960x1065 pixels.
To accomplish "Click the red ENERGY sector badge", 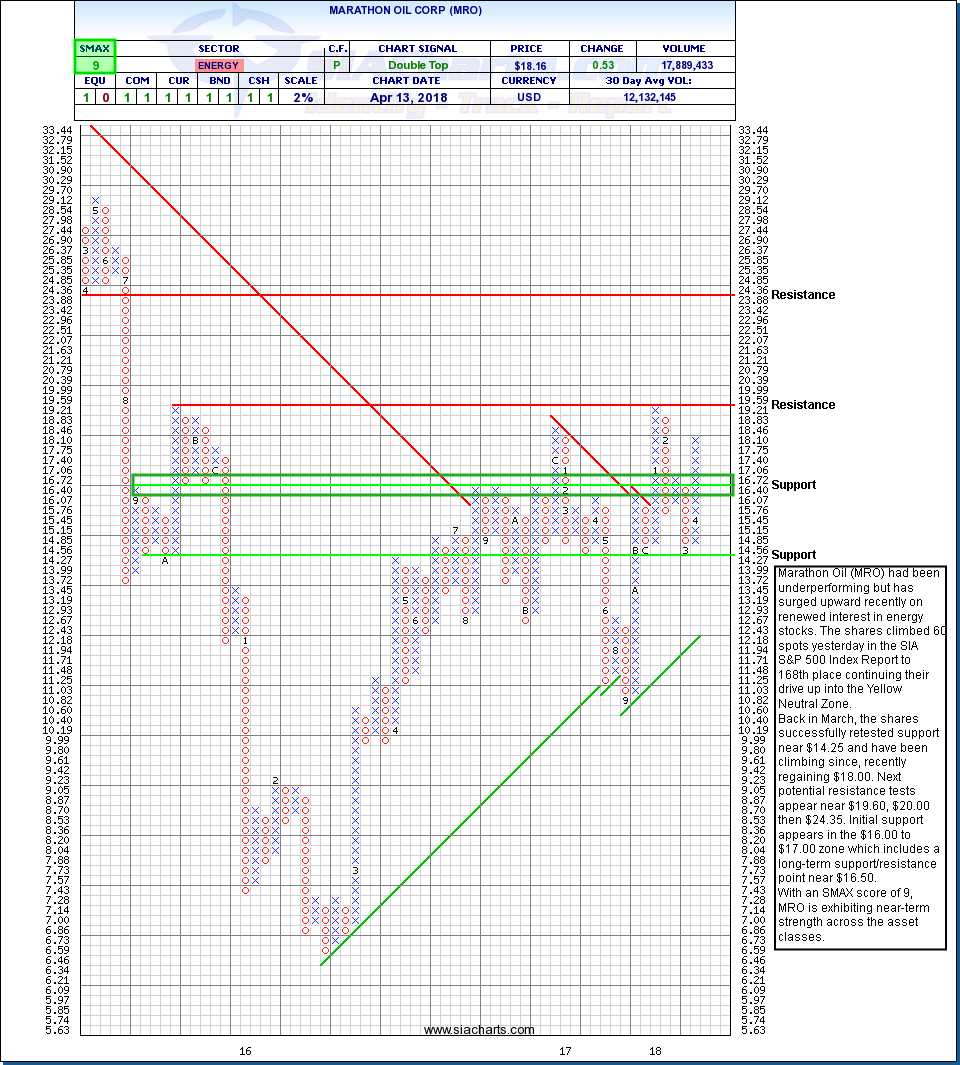I will tap(217, 65).
